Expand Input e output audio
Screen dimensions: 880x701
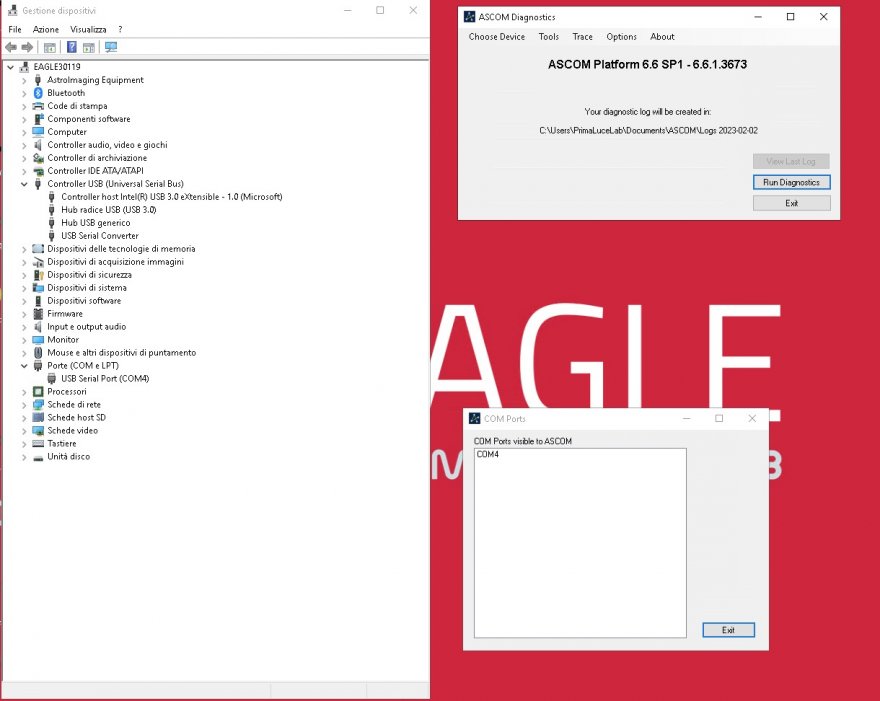24,327
